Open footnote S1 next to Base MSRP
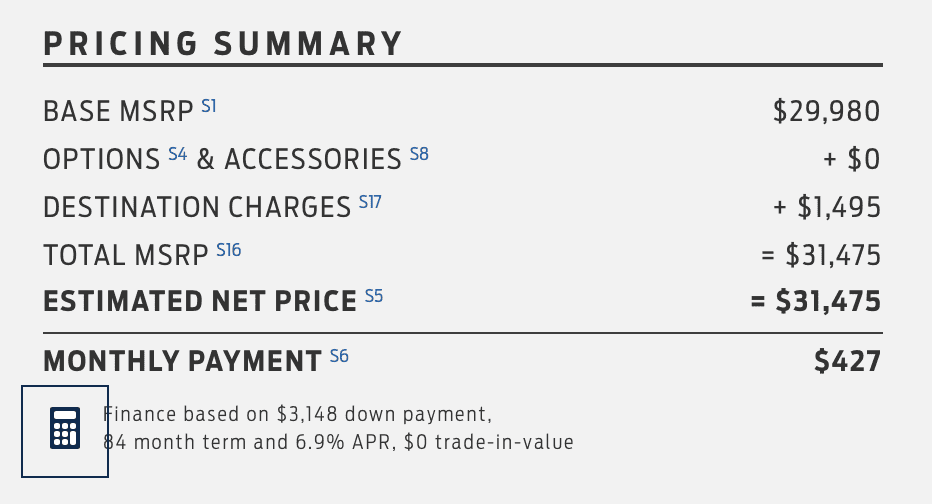The height and width of the screenshot is (504, 932). pyautogui.click(x=209, y=104)
